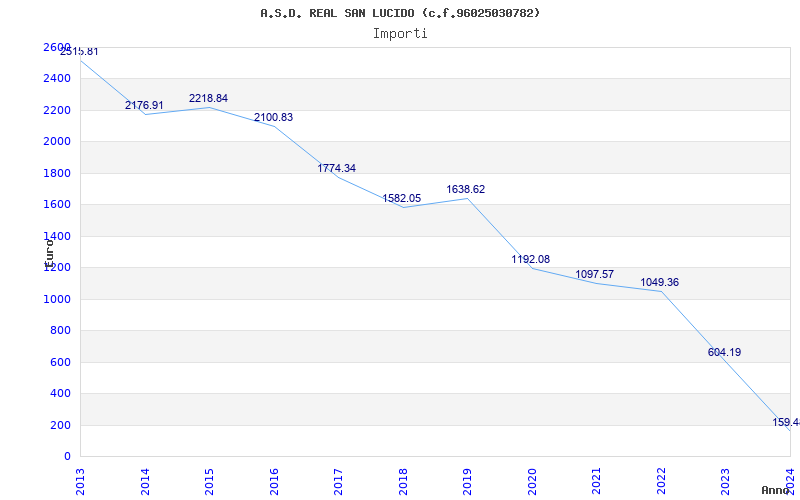Click the y-axis value 1000

click(57, 299)
